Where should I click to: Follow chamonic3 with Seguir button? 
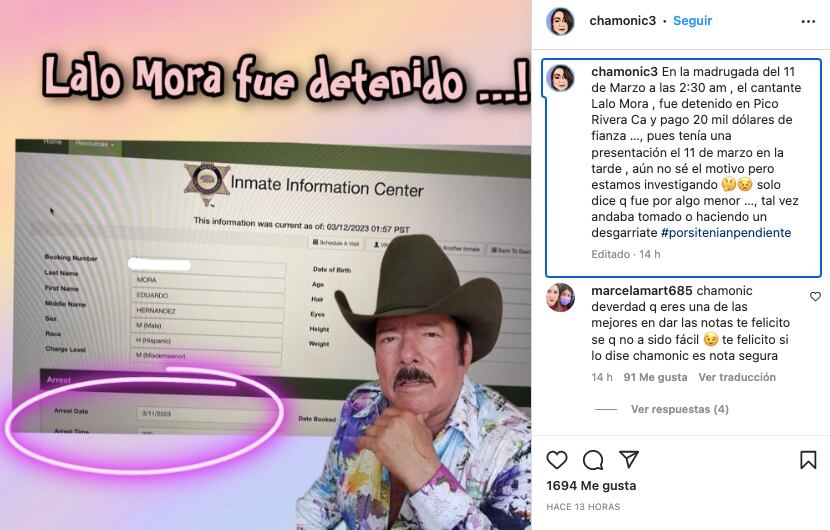tap(692, 21)
